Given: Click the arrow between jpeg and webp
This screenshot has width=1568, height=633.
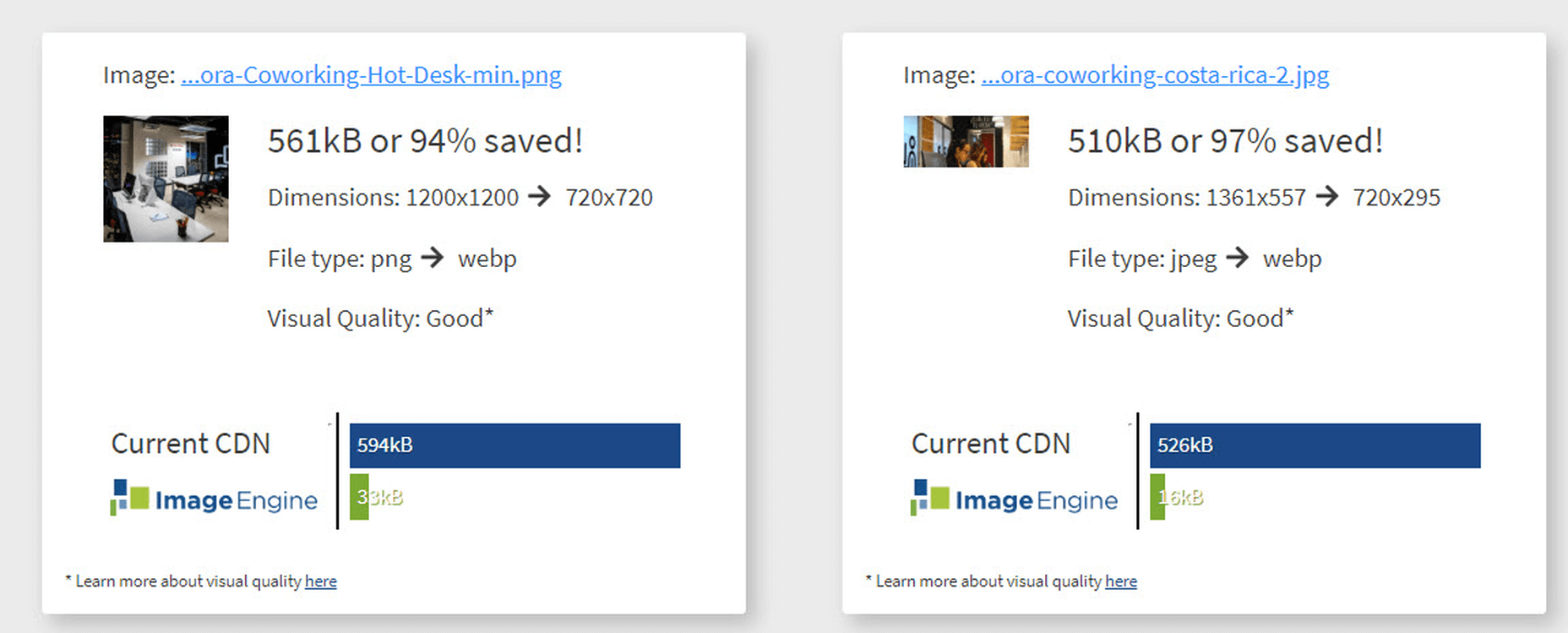Looking at the screenshot, I should pyautogui.click(x=1237, y=257).
